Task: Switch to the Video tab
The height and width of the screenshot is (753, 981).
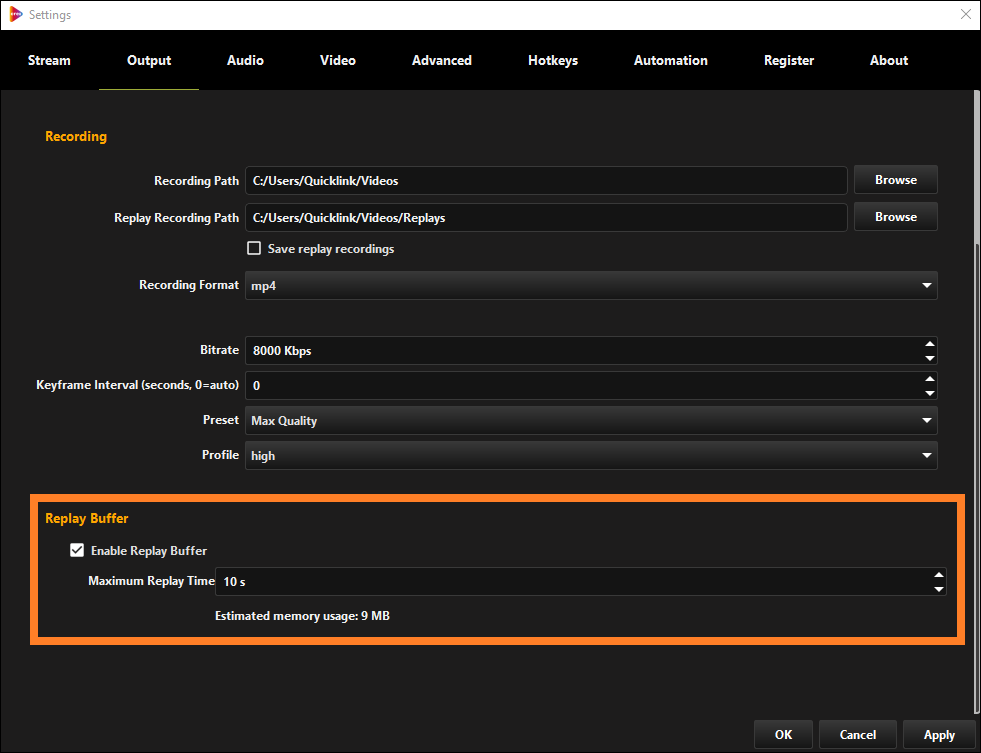Action: tap(337, 60)
